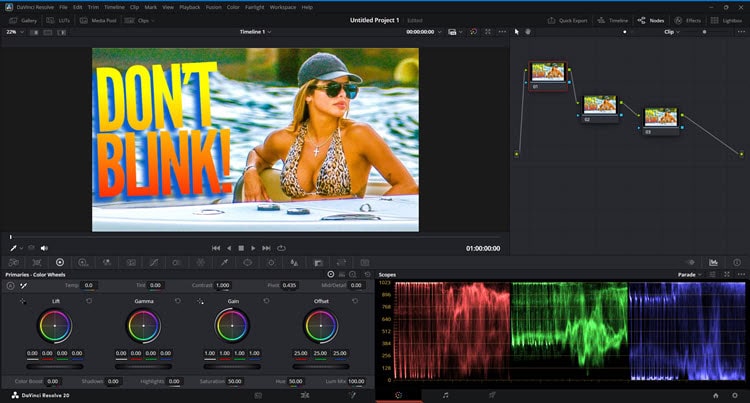Open the RGB Mixer palette icon
This screenshot has height=403, width=750.
pyautogui.click(x=107, y=262)
